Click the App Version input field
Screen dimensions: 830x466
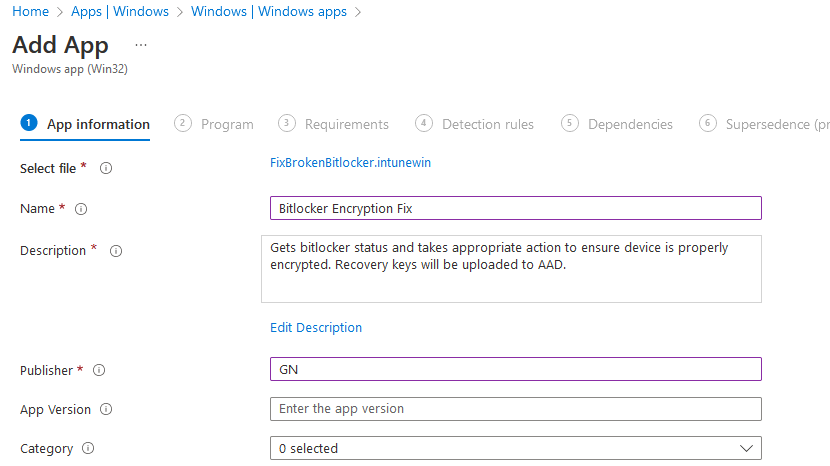[x=515, y=409]
